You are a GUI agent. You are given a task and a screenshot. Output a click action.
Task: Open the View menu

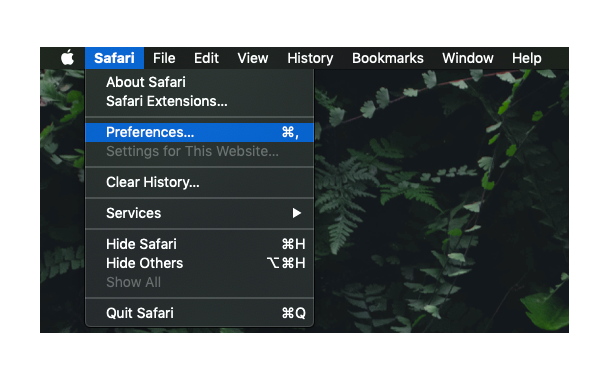tap(253, 58)
